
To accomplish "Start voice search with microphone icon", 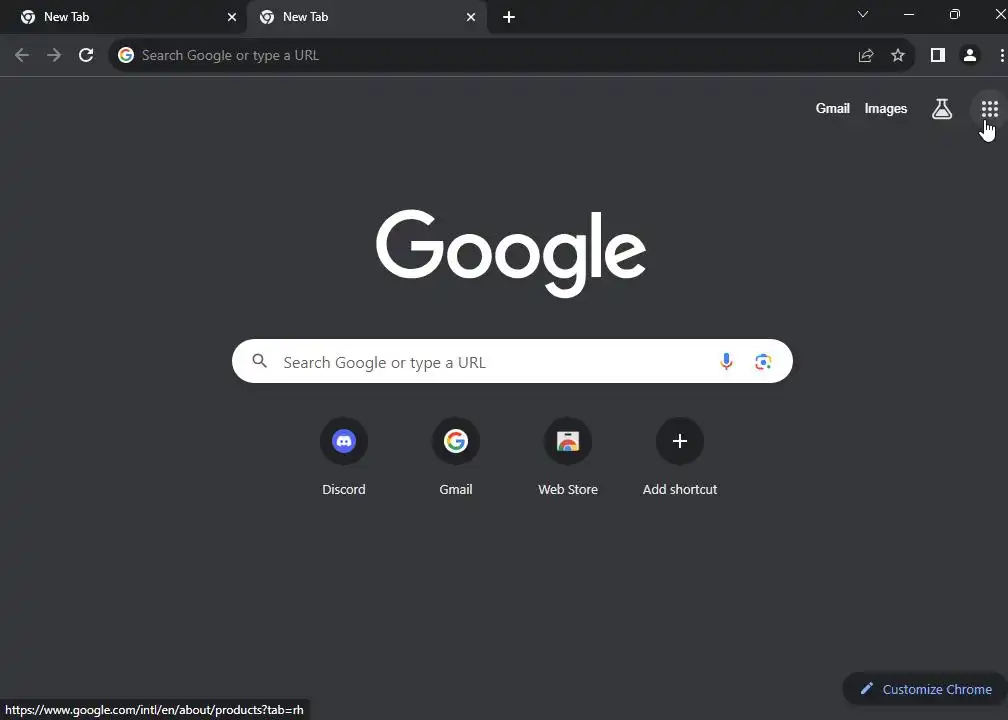I will click(x=726, y=361).
